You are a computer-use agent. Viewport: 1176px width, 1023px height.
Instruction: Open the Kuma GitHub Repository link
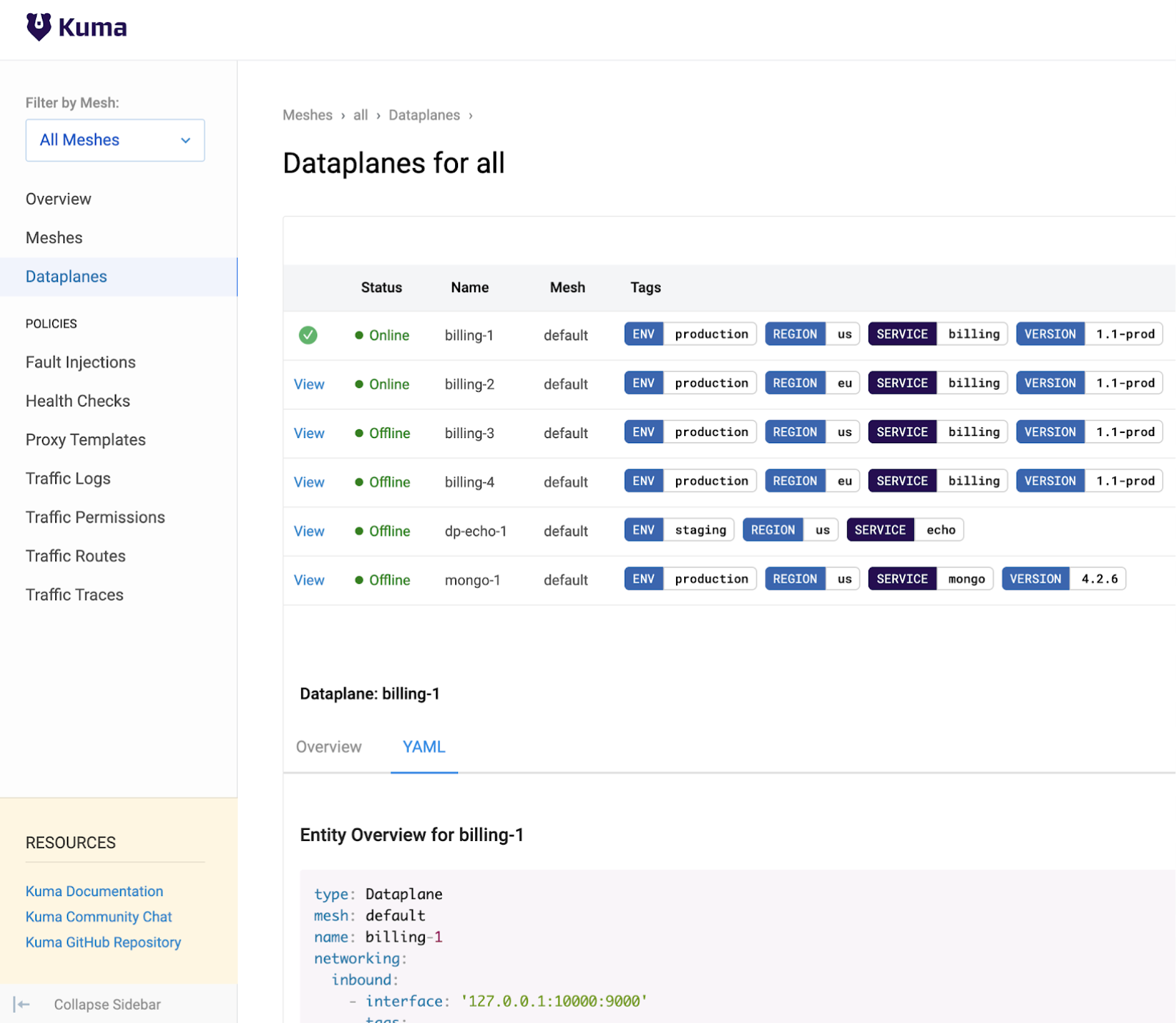[x=103, y=942]
